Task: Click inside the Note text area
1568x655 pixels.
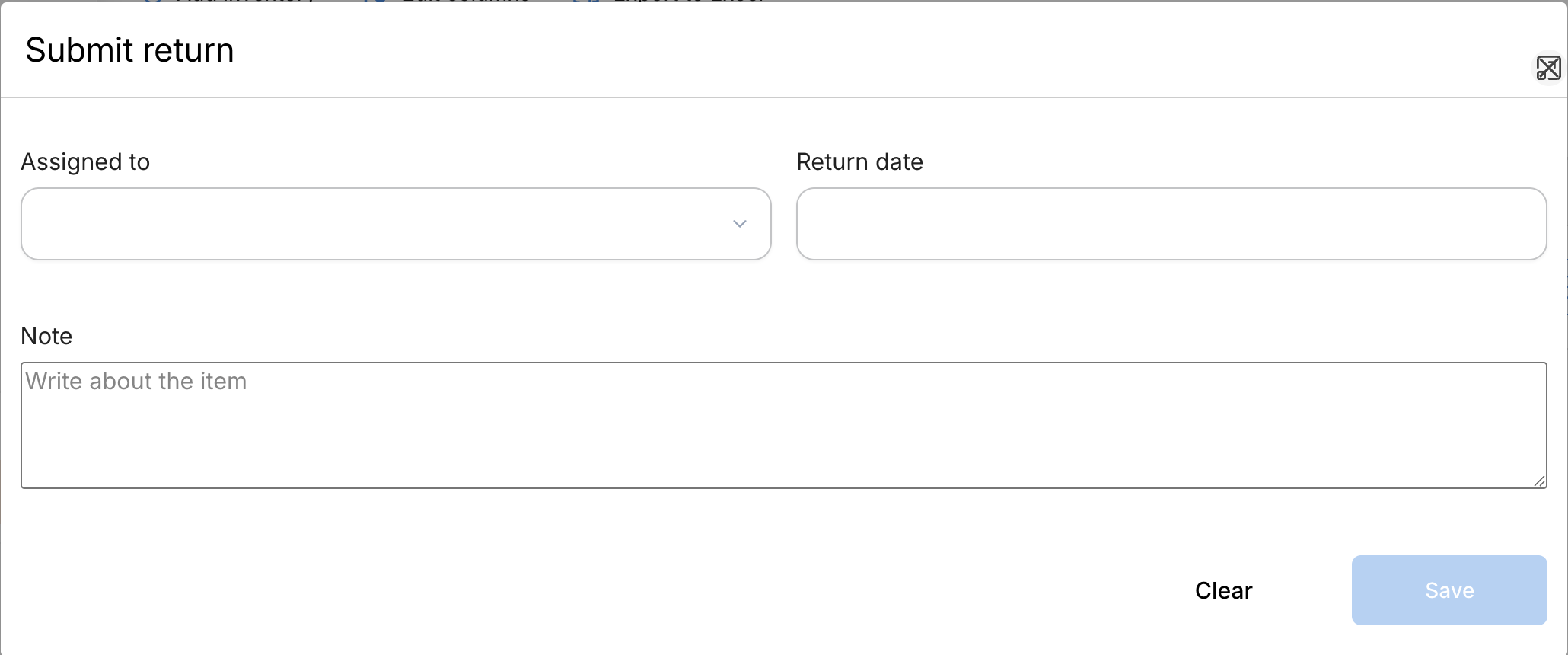Action: 784,434
